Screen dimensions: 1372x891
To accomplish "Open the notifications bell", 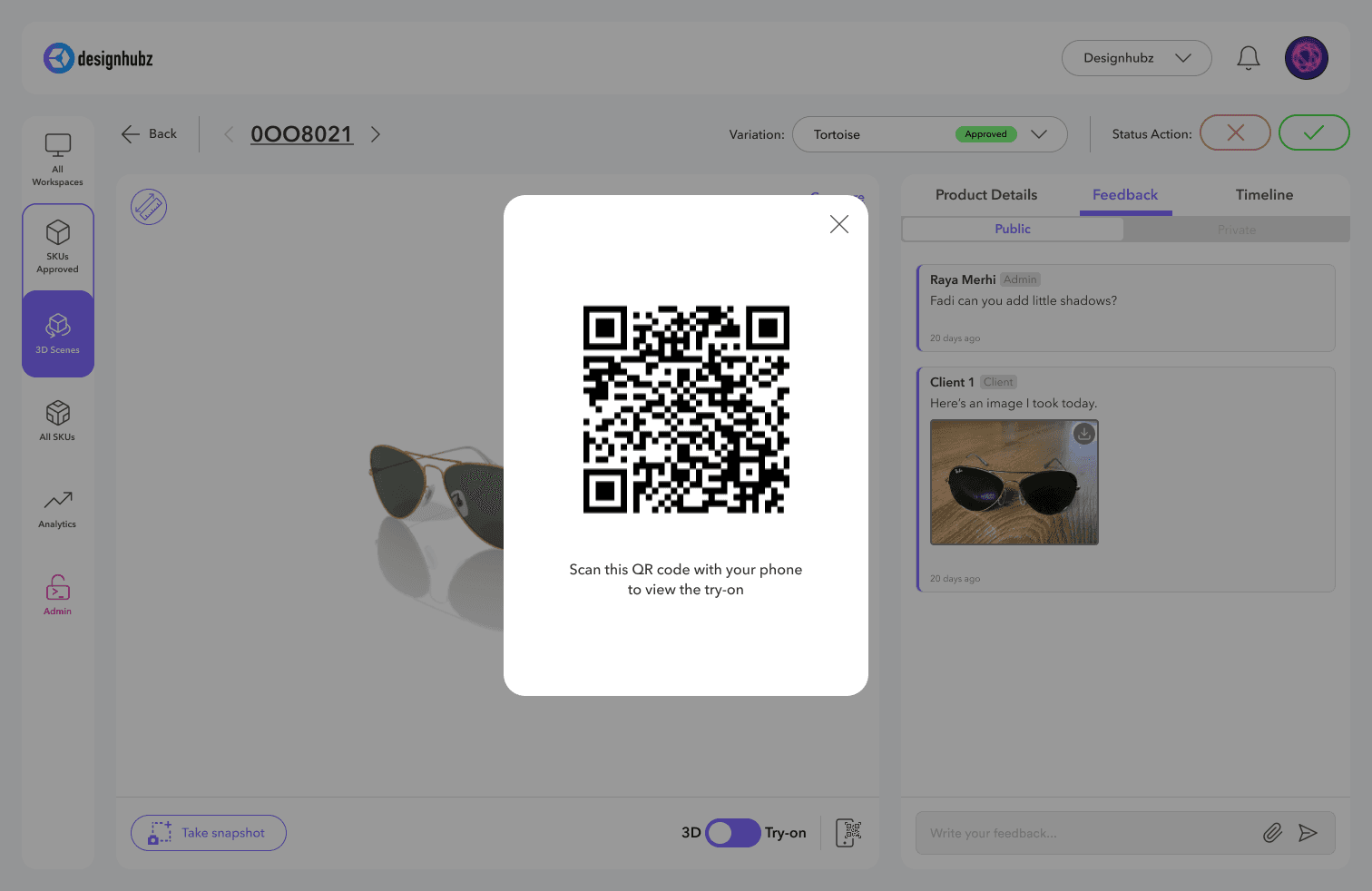I will [x=1249, y=58].
